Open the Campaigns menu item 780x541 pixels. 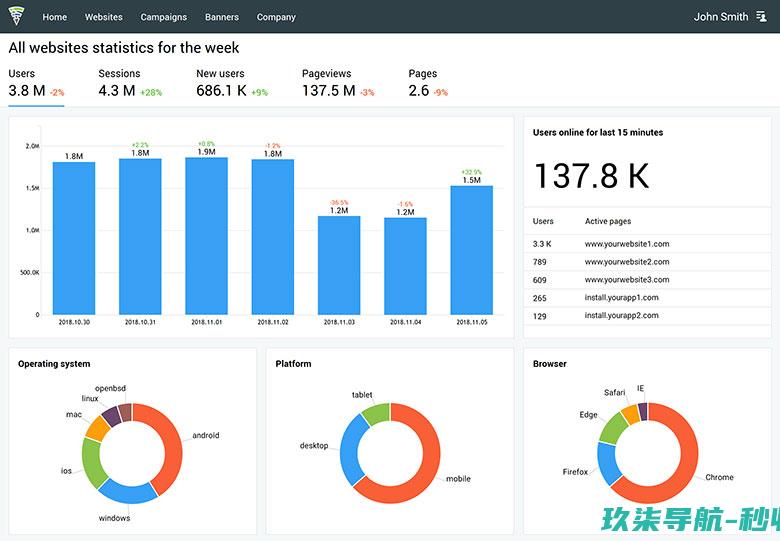pos(164,17)
